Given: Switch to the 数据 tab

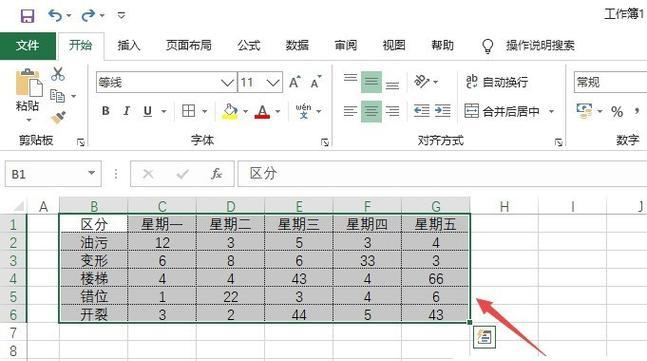Looking at the screenshot, I should (297, 45).
